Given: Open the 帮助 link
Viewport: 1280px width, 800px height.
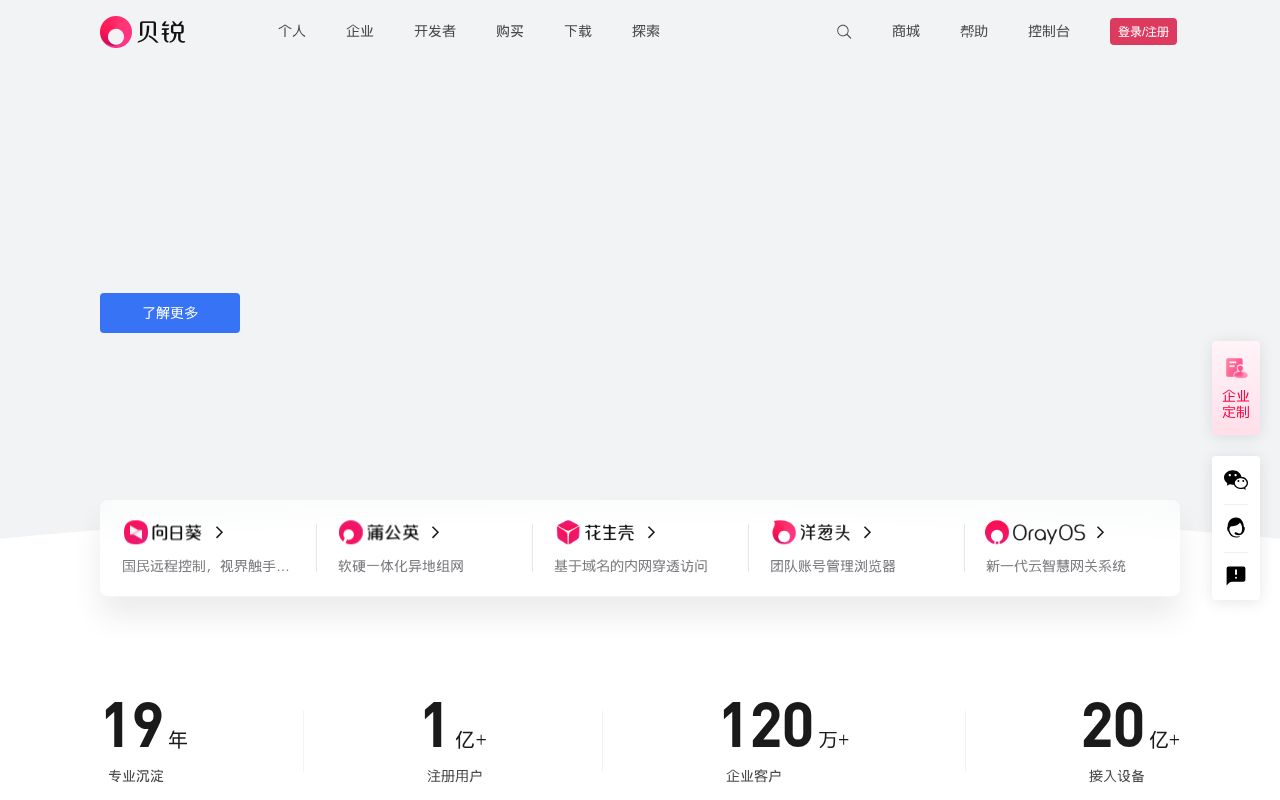Looking at the screenshot, I should 974,31.
